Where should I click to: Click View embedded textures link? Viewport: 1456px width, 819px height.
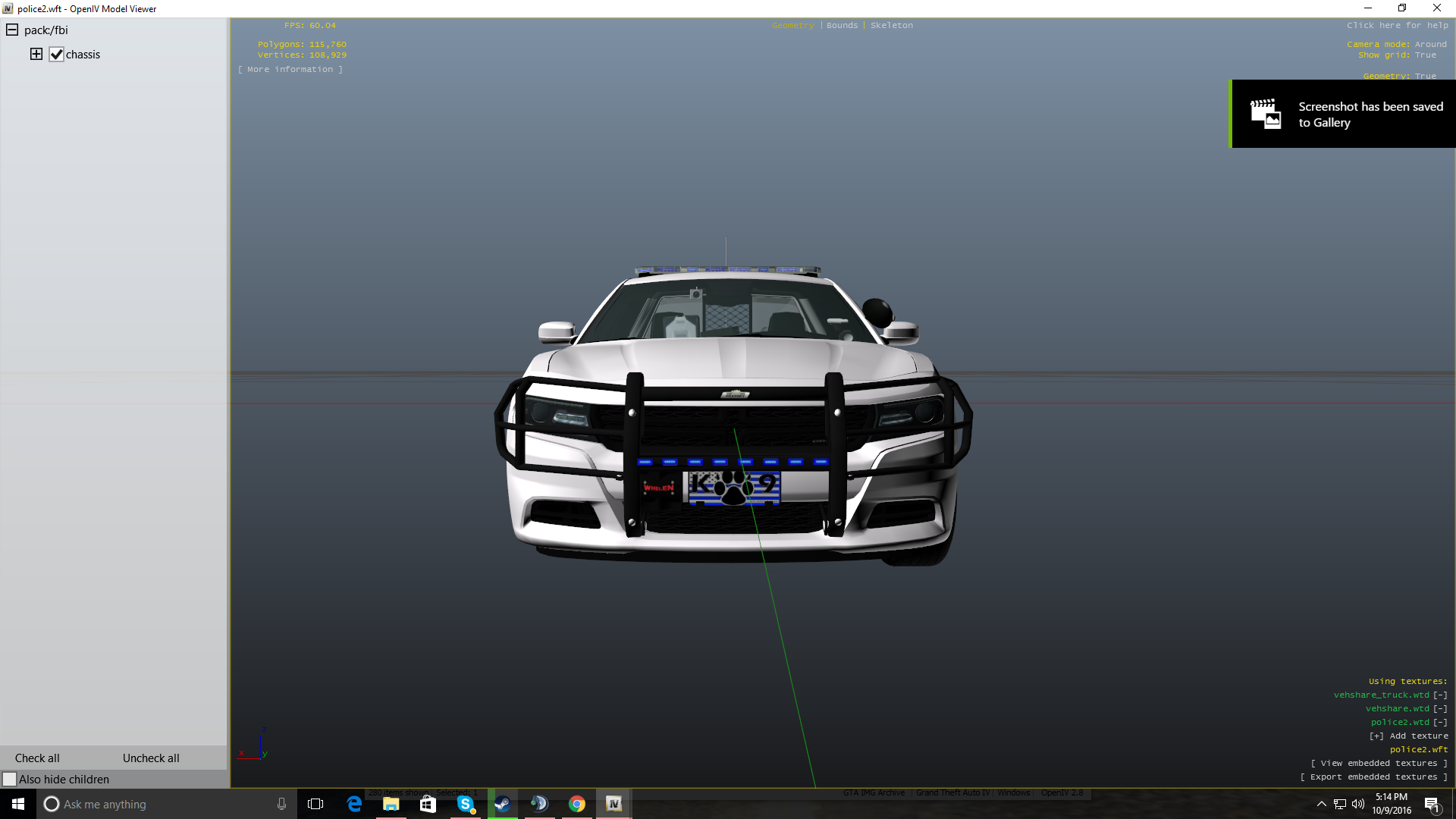pos(1379,764)
